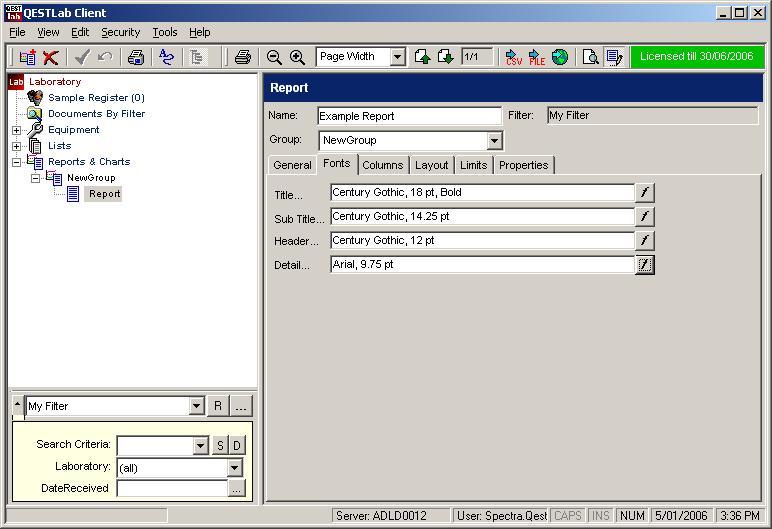Click the red X delete toolbar icon
Viewport: 772px width, 529px height.
point(51,58)
